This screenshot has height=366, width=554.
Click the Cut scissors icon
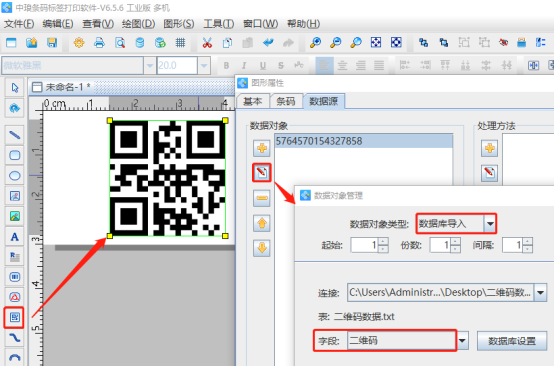(x=207, y=43)
